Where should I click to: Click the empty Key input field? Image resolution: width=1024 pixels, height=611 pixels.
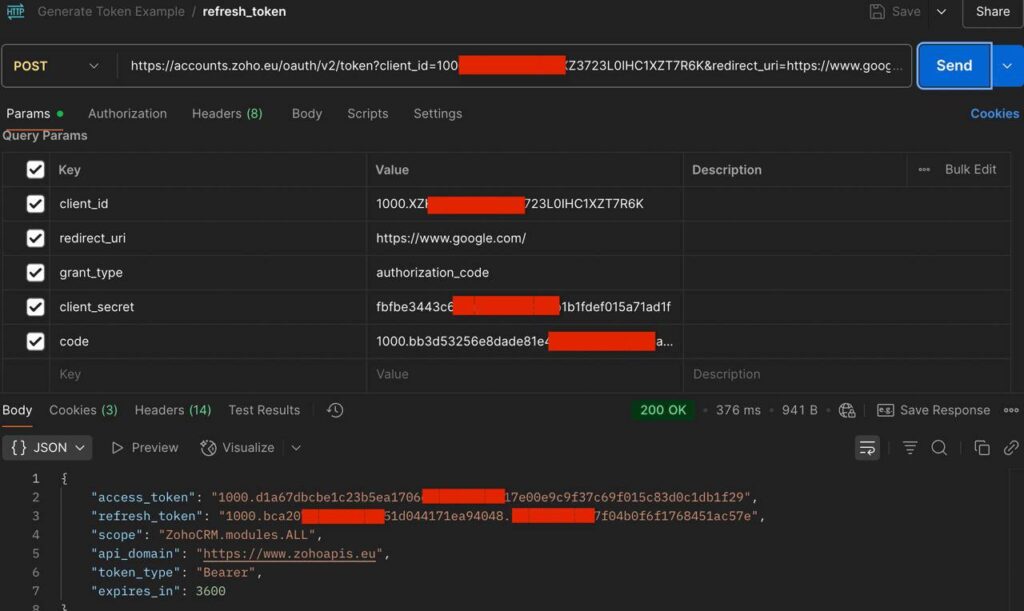click(x=208, y=375)
